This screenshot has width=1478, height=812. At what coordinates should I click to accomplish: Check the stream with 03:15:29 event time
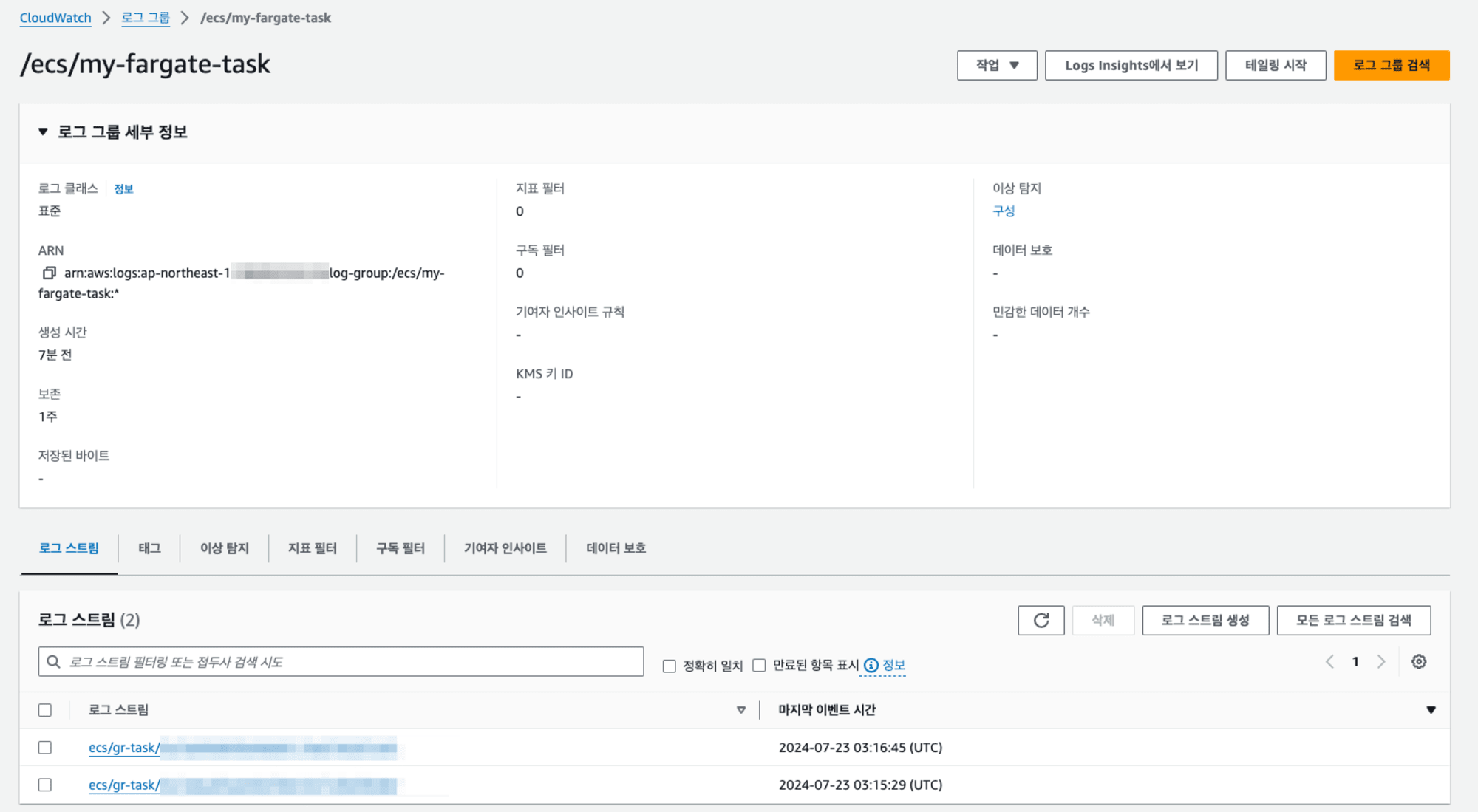click(45, 785)
